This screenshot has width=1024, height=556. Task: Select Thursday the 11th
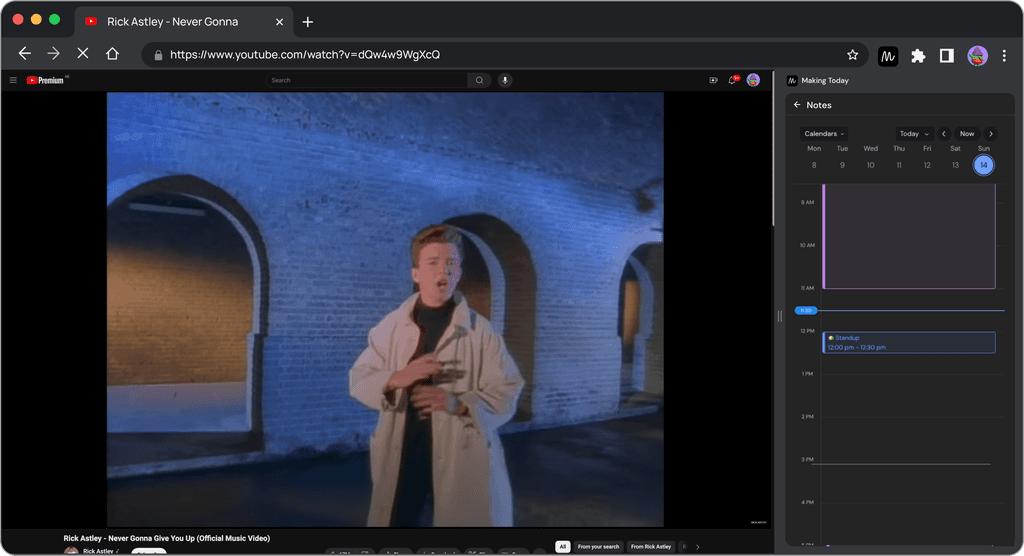tap(899, 165)
